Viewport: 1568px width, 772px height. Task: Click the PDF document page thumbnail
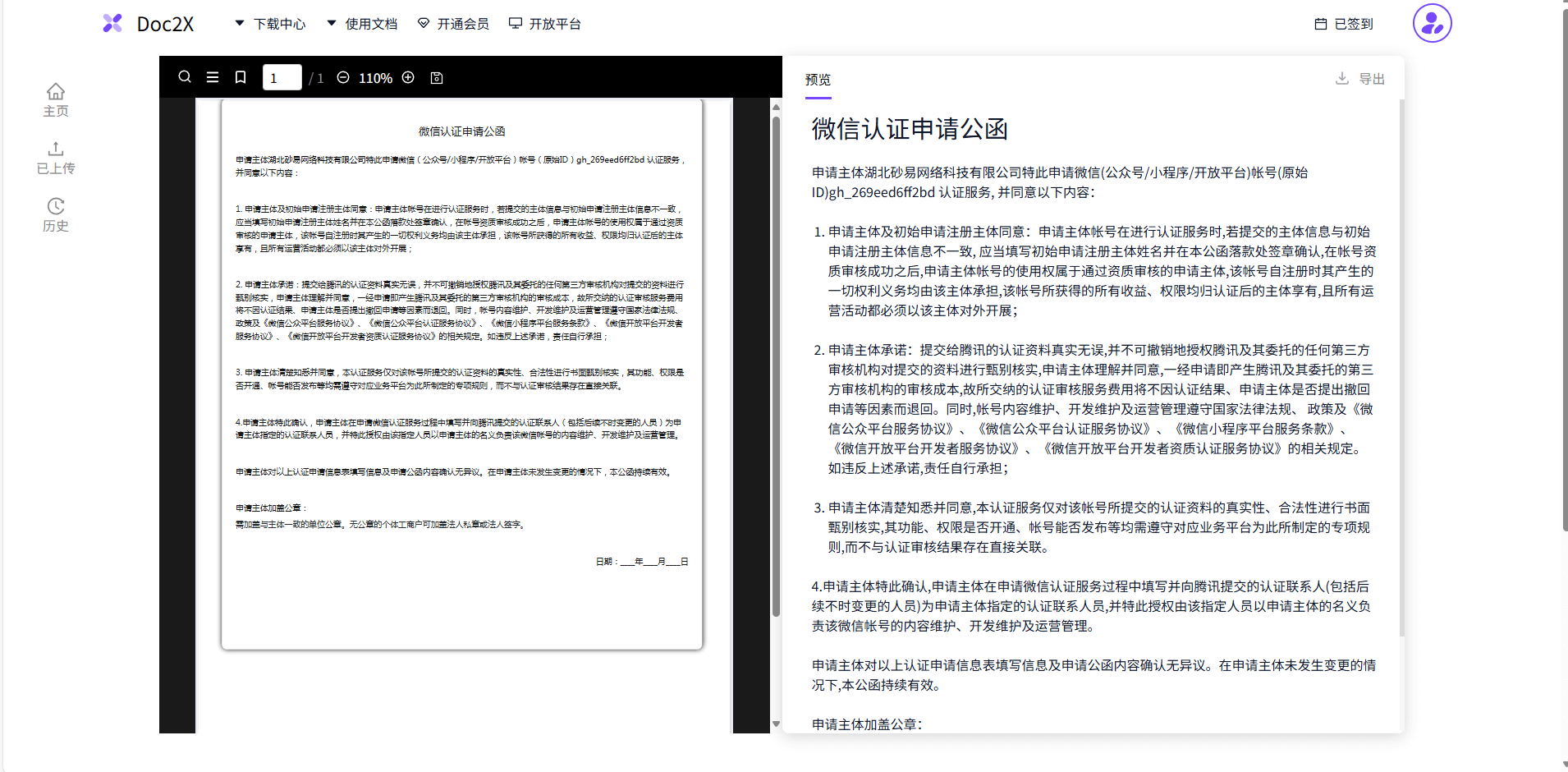point(461,375)
